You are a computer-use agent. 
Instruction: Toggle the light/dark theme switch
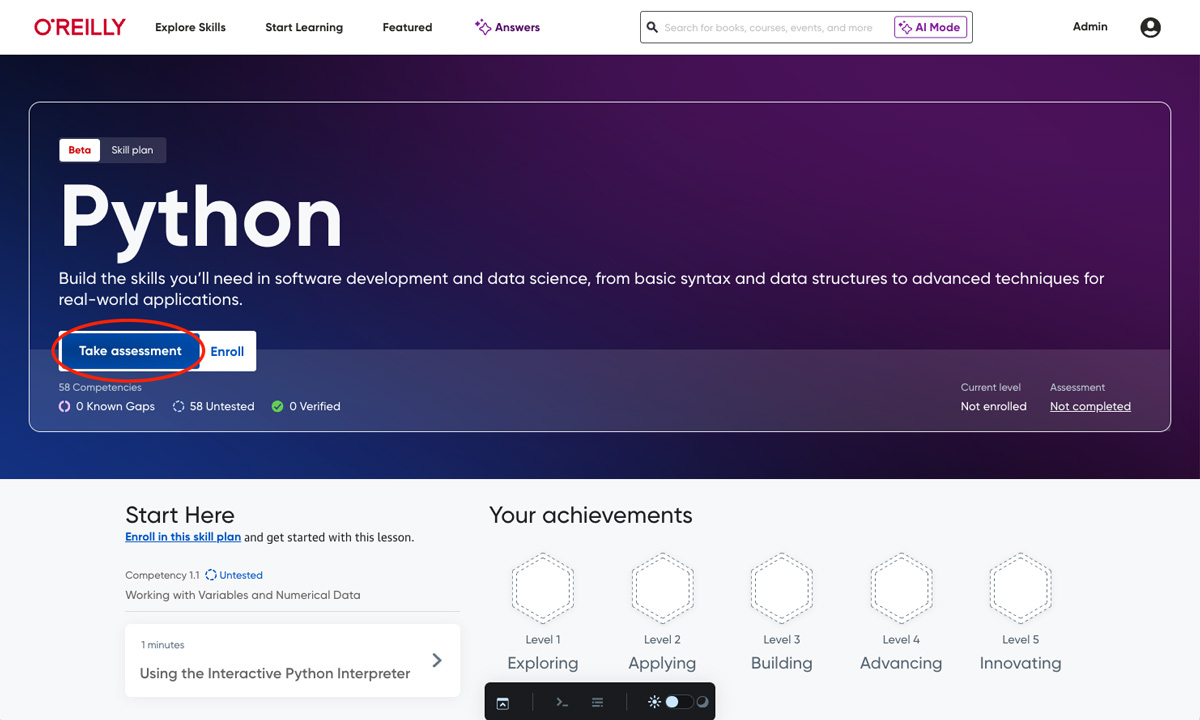point(679,702)
